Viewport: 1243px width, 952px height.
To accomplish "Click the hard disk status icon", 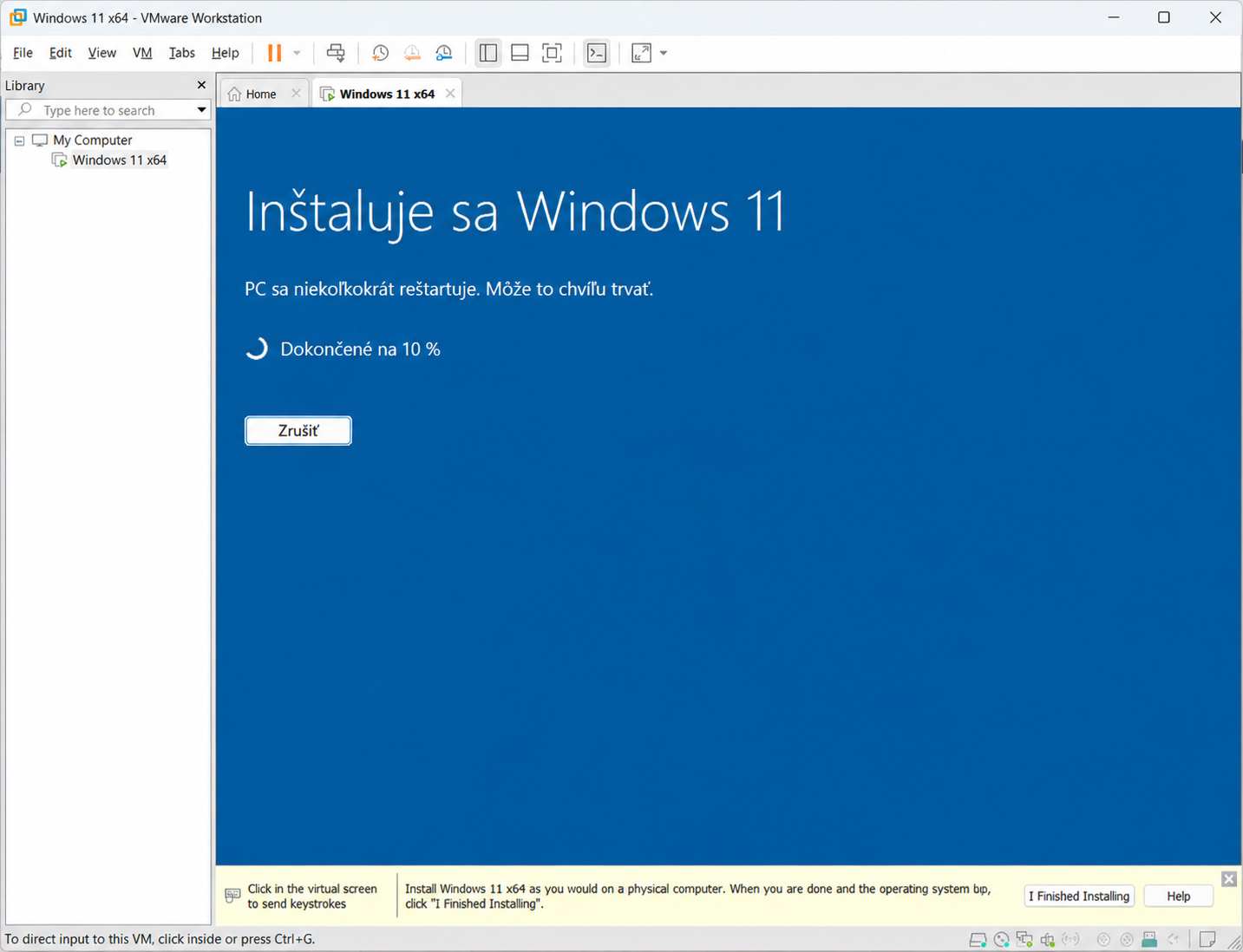I will pyautogui.click(x=978, y=940).
